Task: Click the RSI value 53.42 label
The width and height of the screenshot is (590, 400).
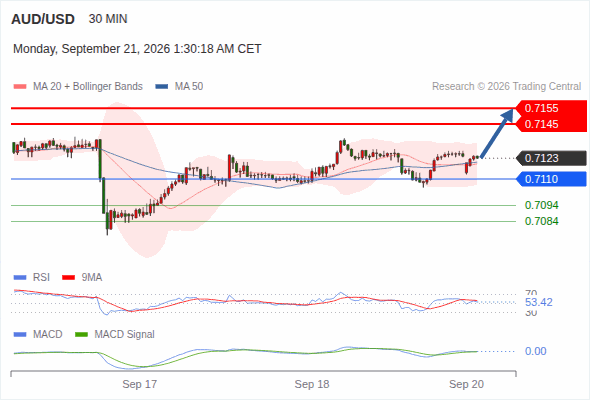Action: [x=538, y=302]
